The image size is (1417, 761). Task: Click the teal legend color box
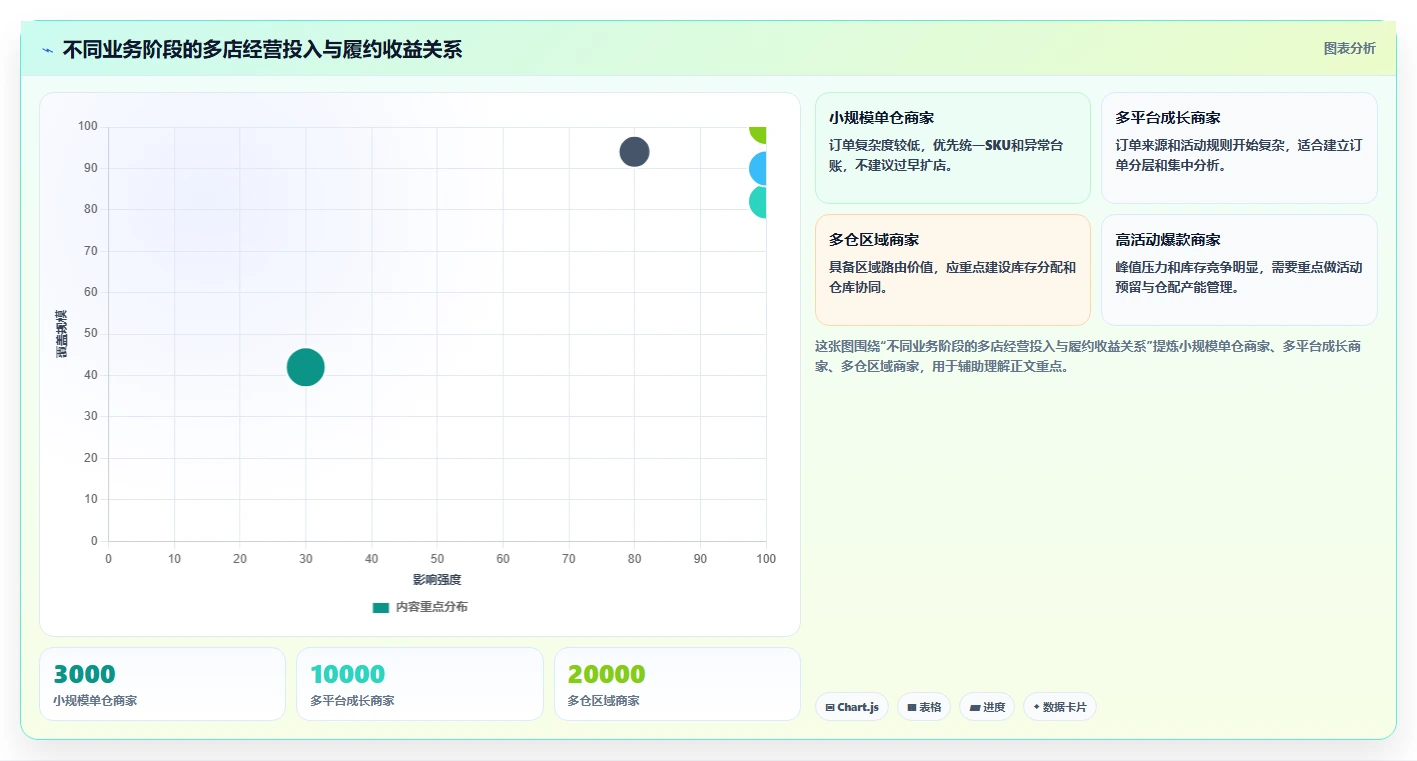(x=380, y=607)
